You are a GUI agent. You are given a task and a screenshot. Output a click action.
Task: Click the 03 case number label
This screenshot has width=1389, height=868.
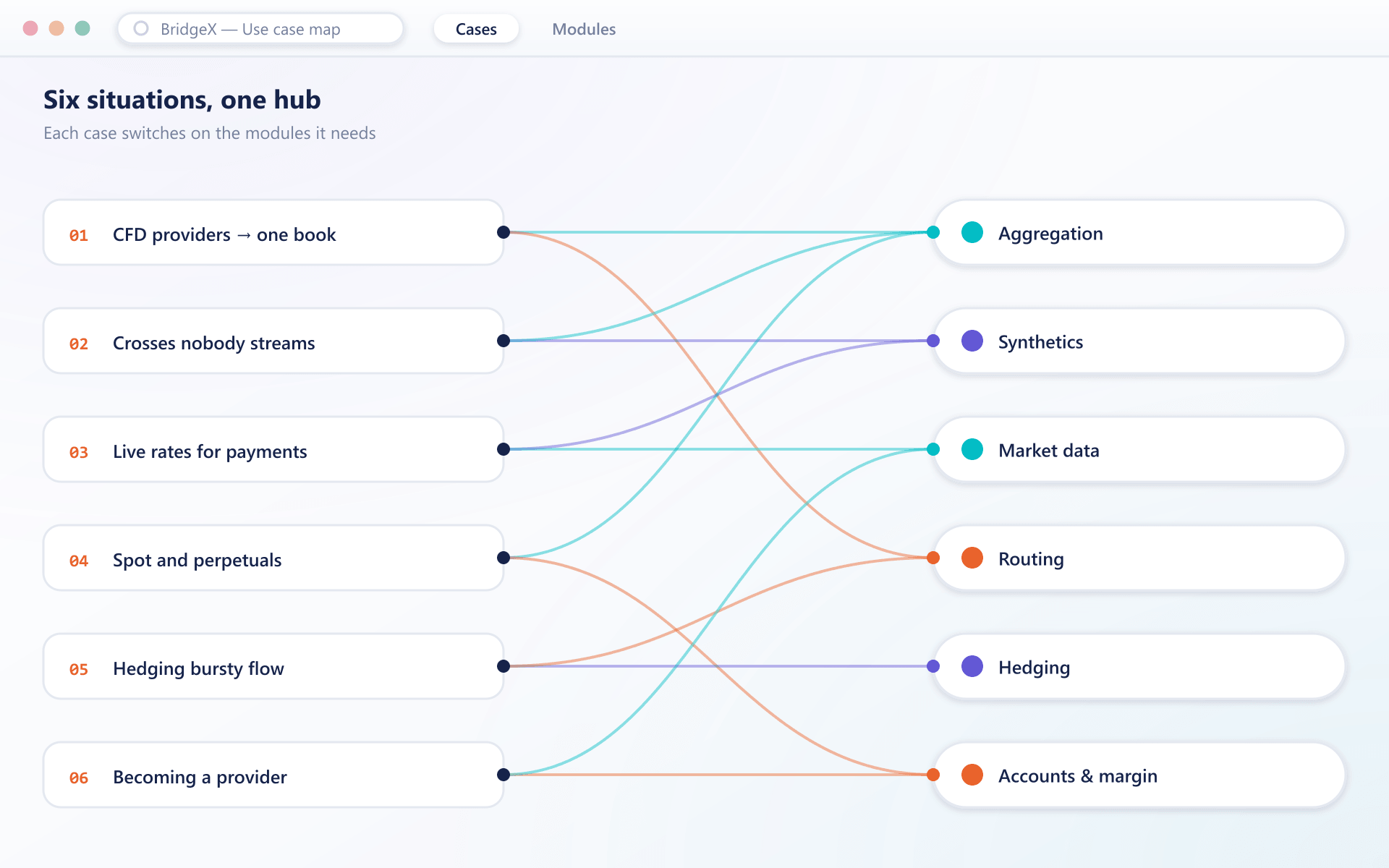(x=79, y=452)
